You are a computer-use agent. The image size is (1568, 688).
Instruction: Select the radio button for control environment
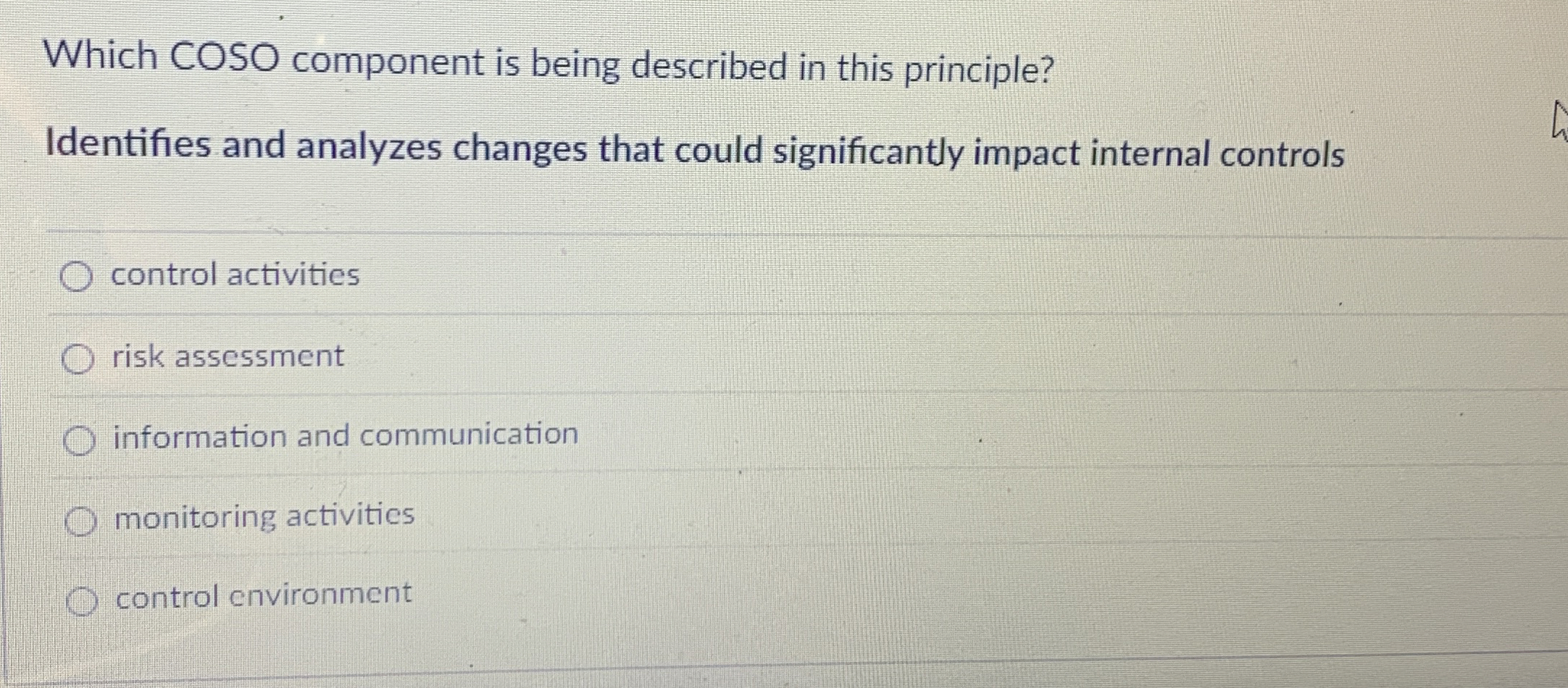coord(81,598)
